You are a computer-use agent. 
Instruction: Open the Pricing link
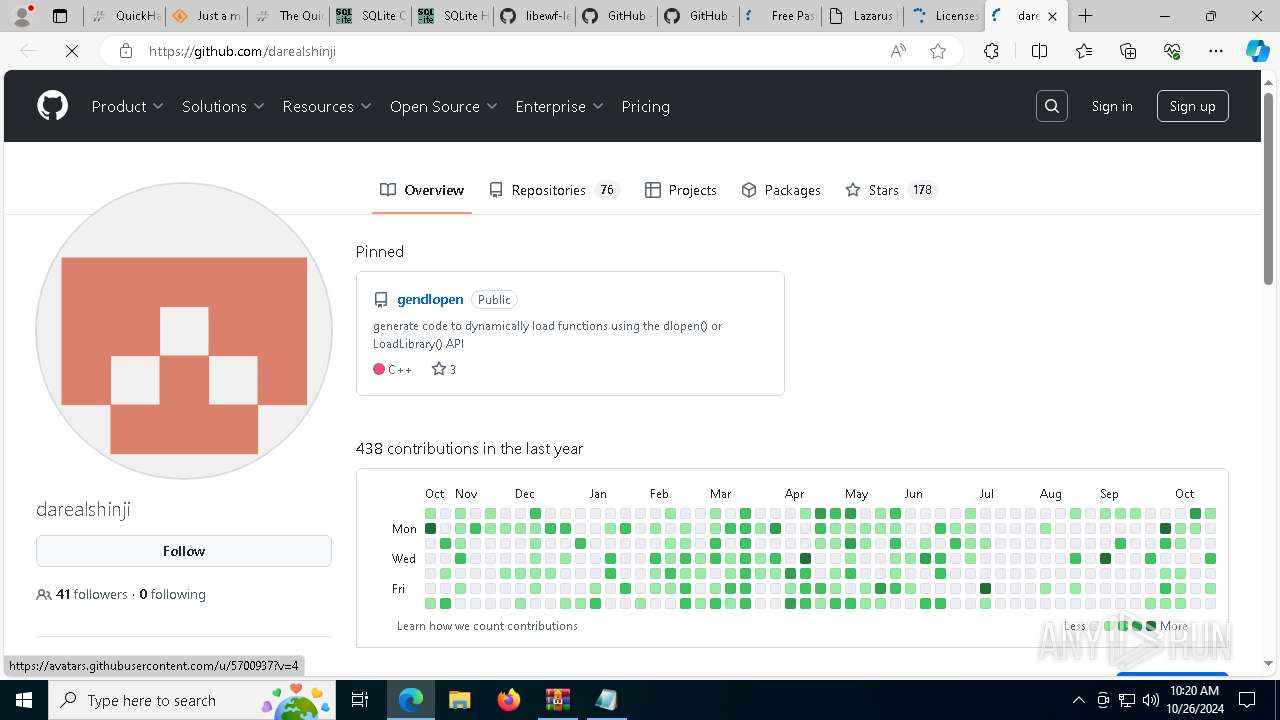point(645,106)
